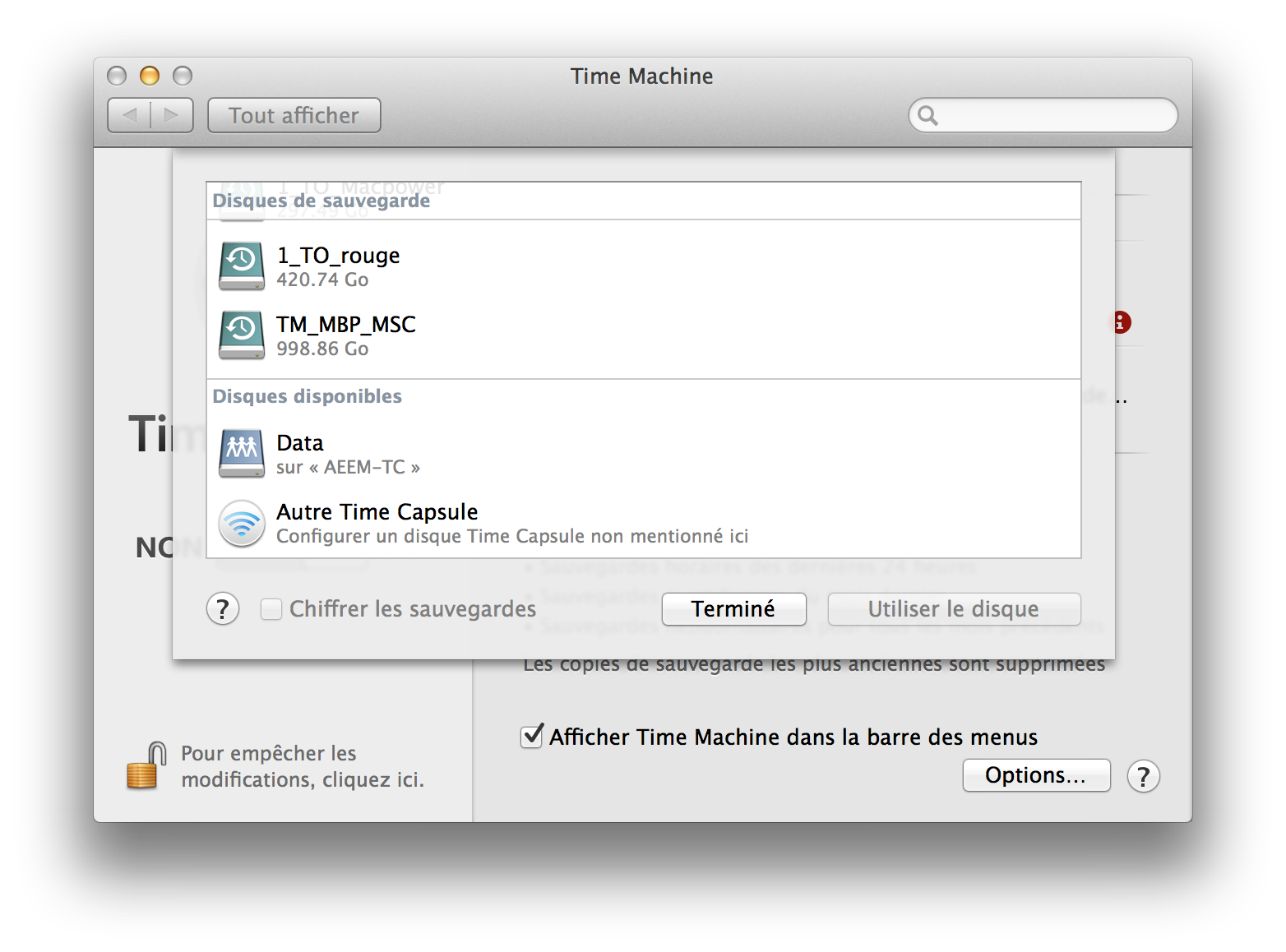Screen dimensions: 1286x952
Task: Click the red info warning icon
Action: click(1122, 322)
